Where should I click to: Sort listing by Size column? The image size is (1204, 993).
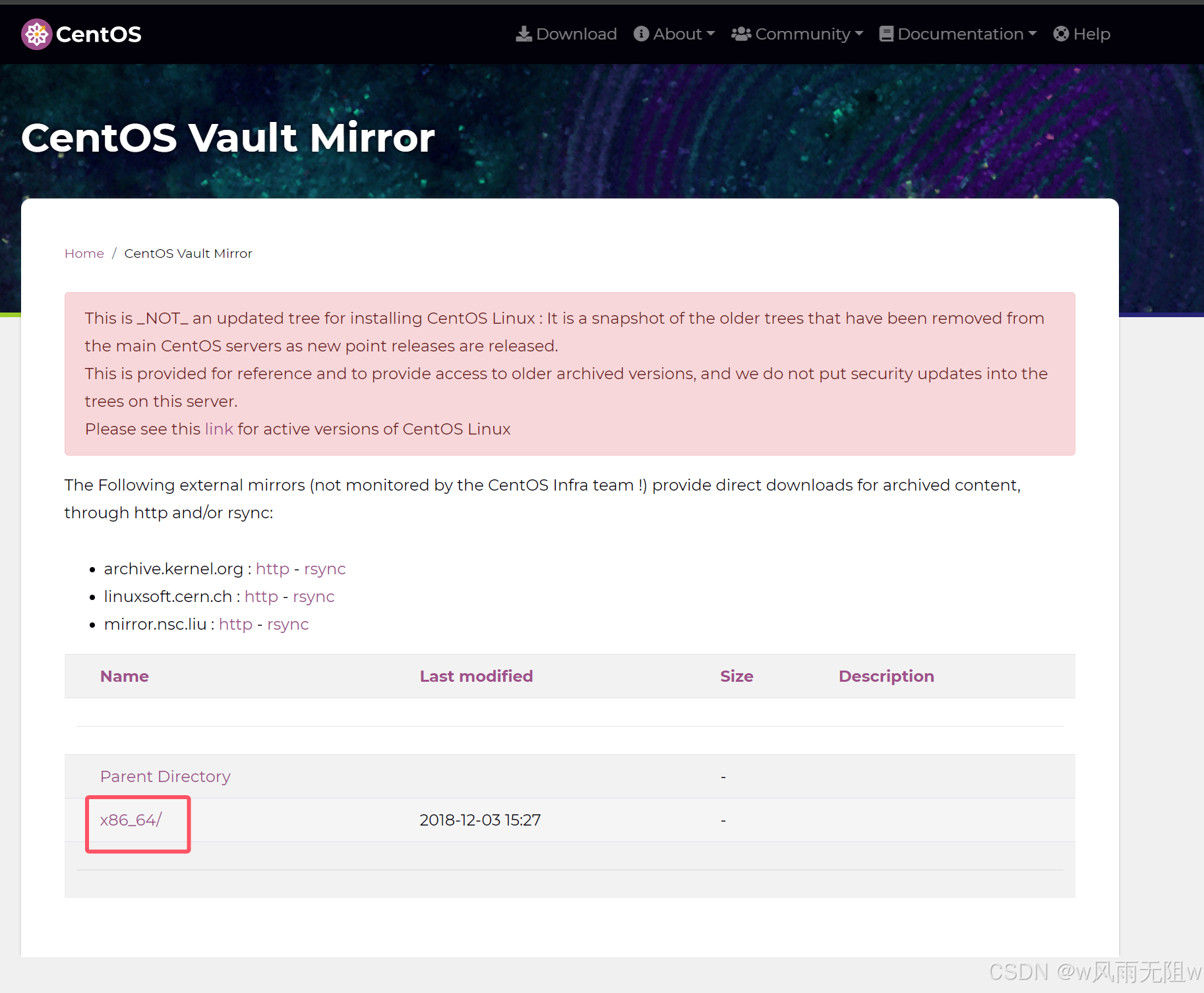(x=737, y=676)
